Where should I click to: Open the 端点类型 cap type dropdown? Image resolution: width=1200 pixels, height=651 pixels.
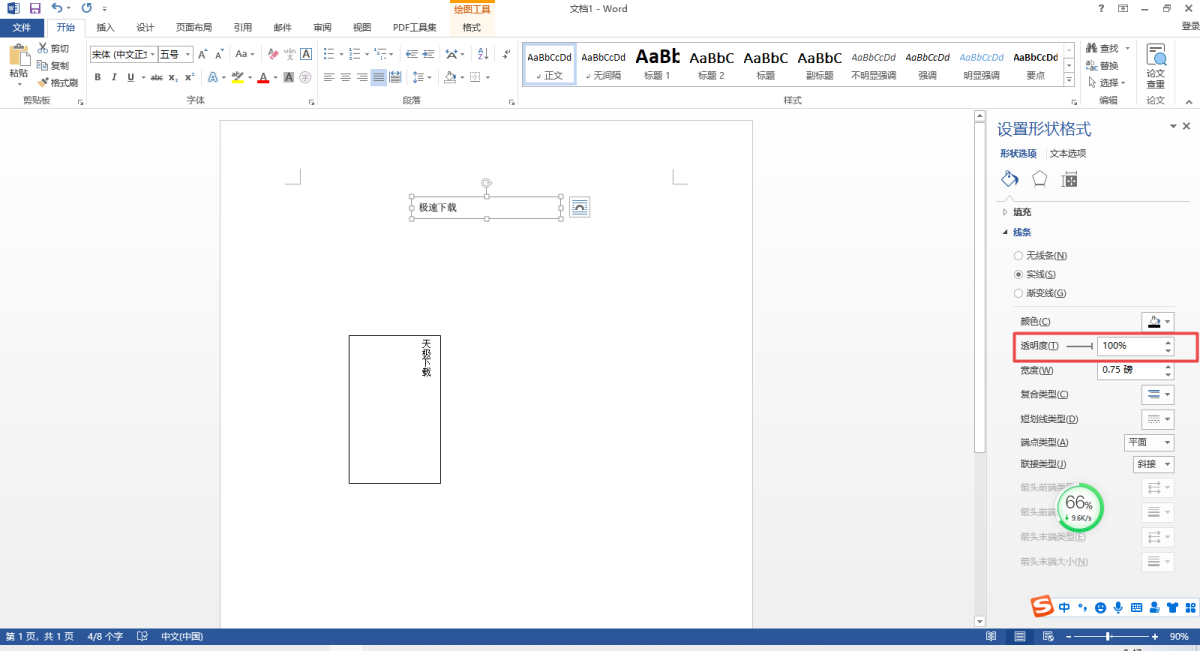coord(1149,442)
